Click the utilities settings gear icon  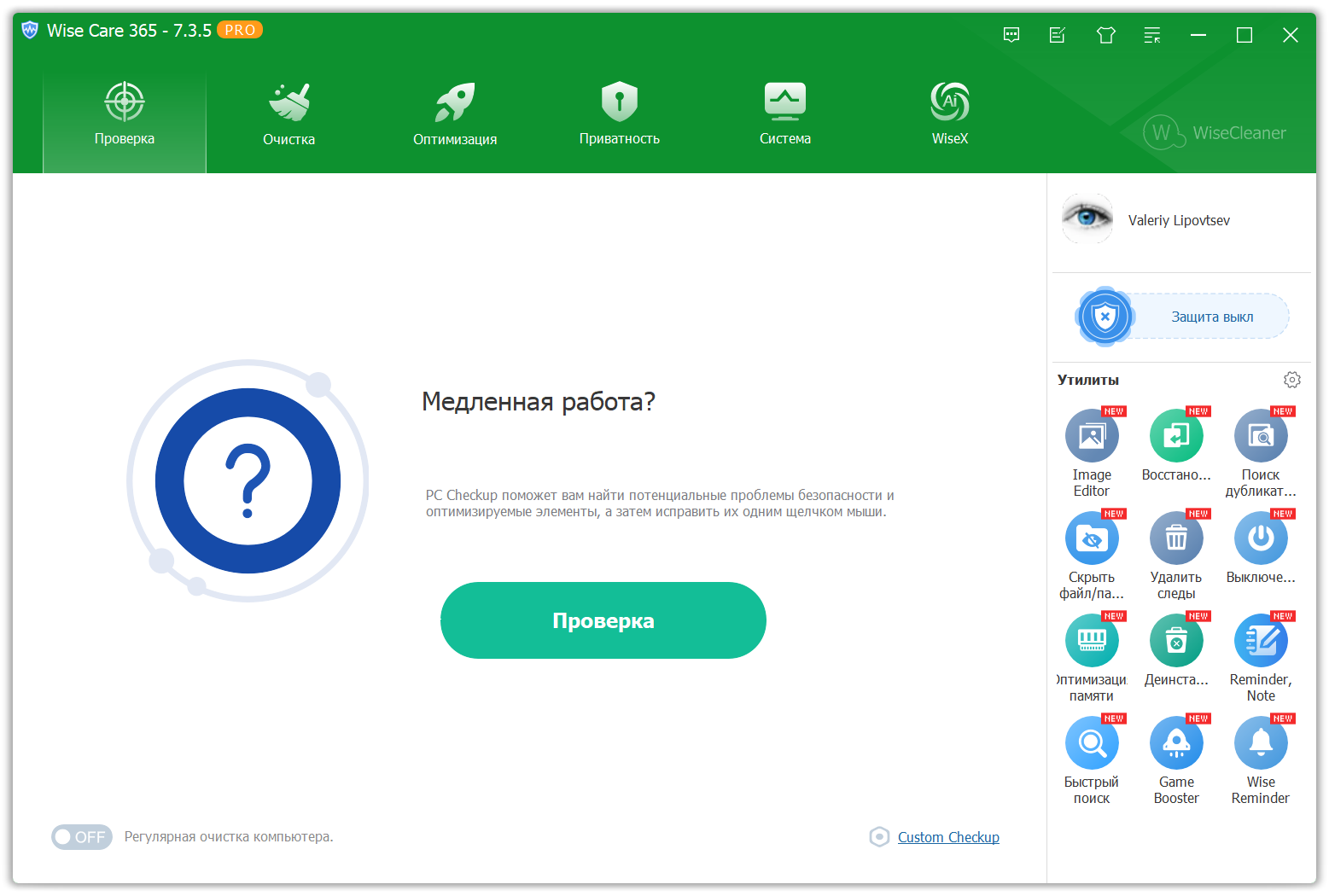[1291, 380]
